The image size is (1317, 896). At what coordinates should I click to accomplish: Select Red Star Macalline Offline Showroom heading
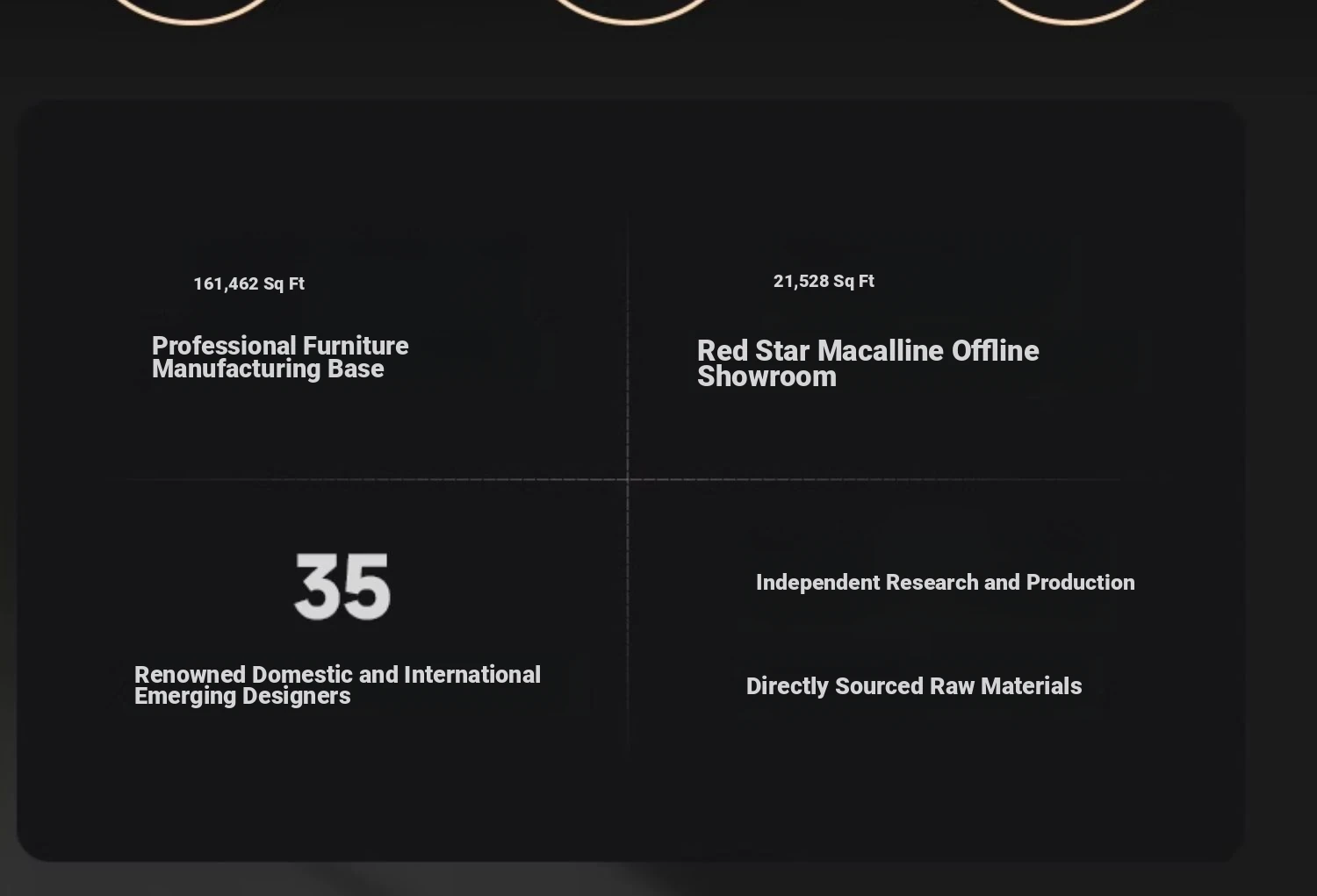868,363
